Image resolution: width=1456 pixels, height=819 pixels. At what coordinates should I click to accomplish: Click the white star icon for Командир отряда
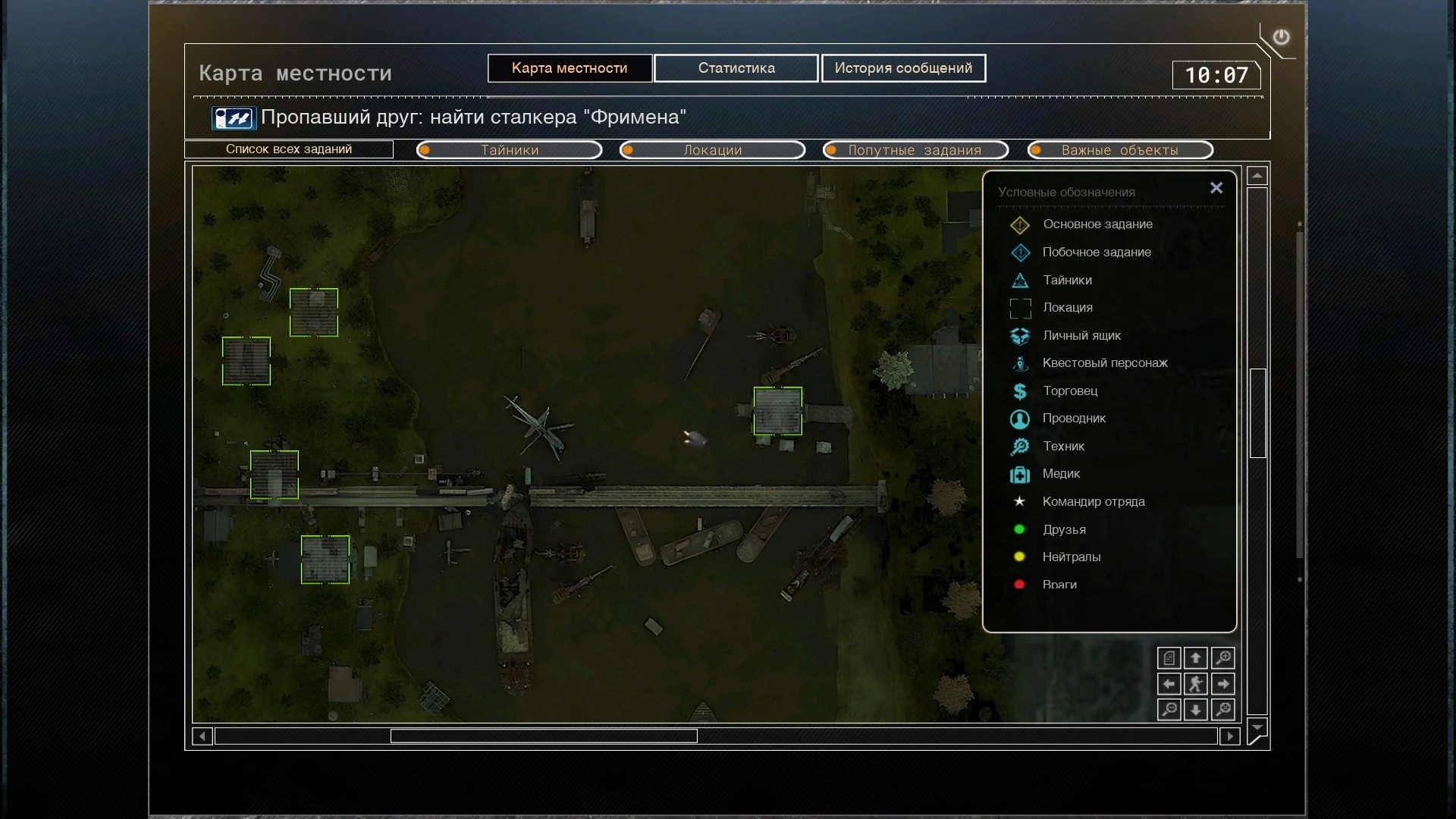click(x=1020, y=501)
